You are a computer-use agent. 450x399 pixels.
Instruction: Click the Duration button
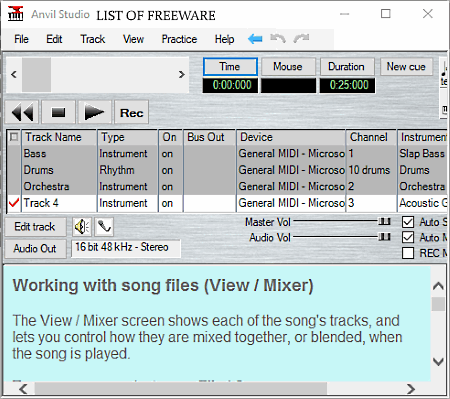(x=347, y=67)
